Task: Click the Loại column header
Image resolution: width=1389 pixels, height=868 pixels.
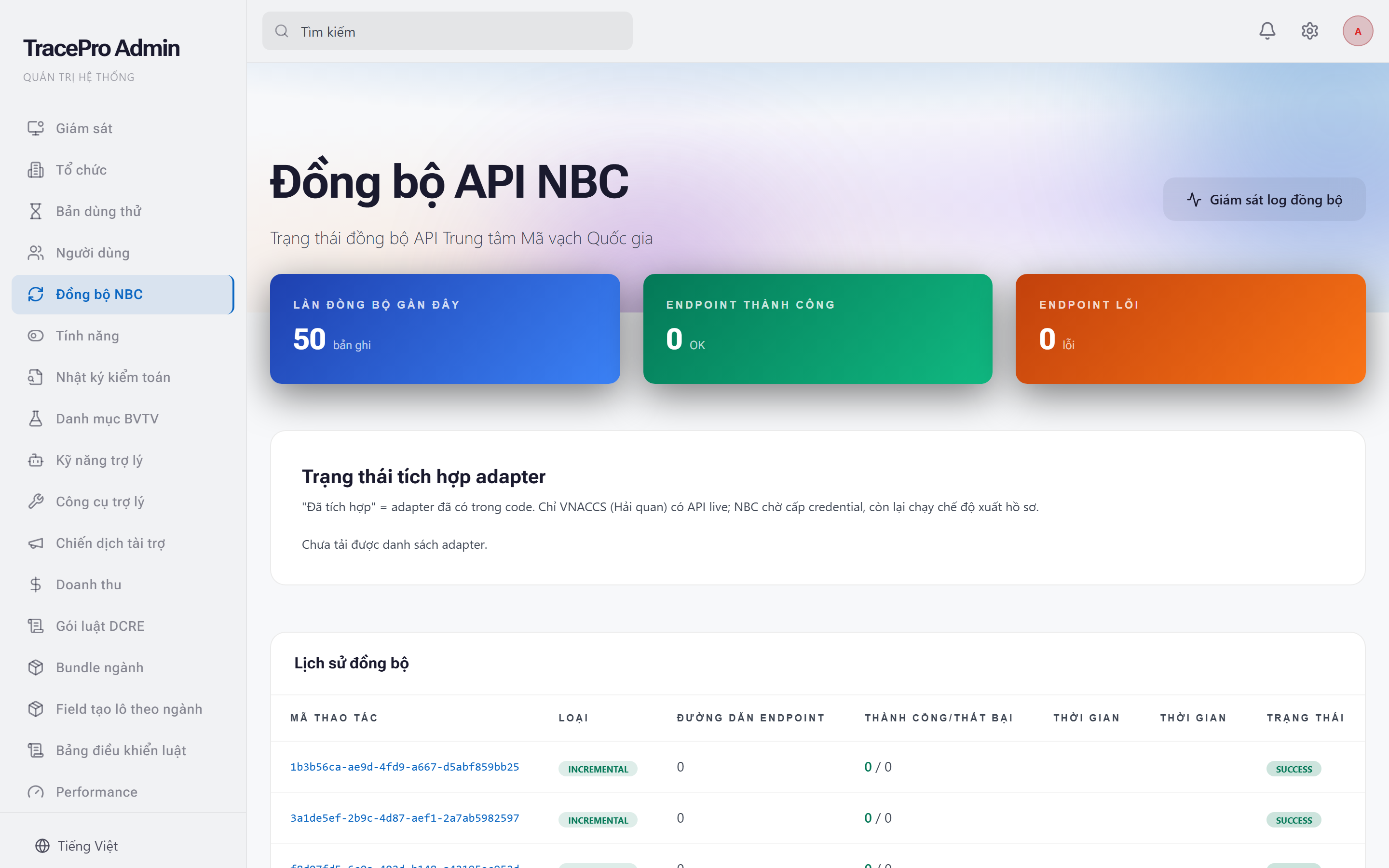Action: (x=573, y=718)
